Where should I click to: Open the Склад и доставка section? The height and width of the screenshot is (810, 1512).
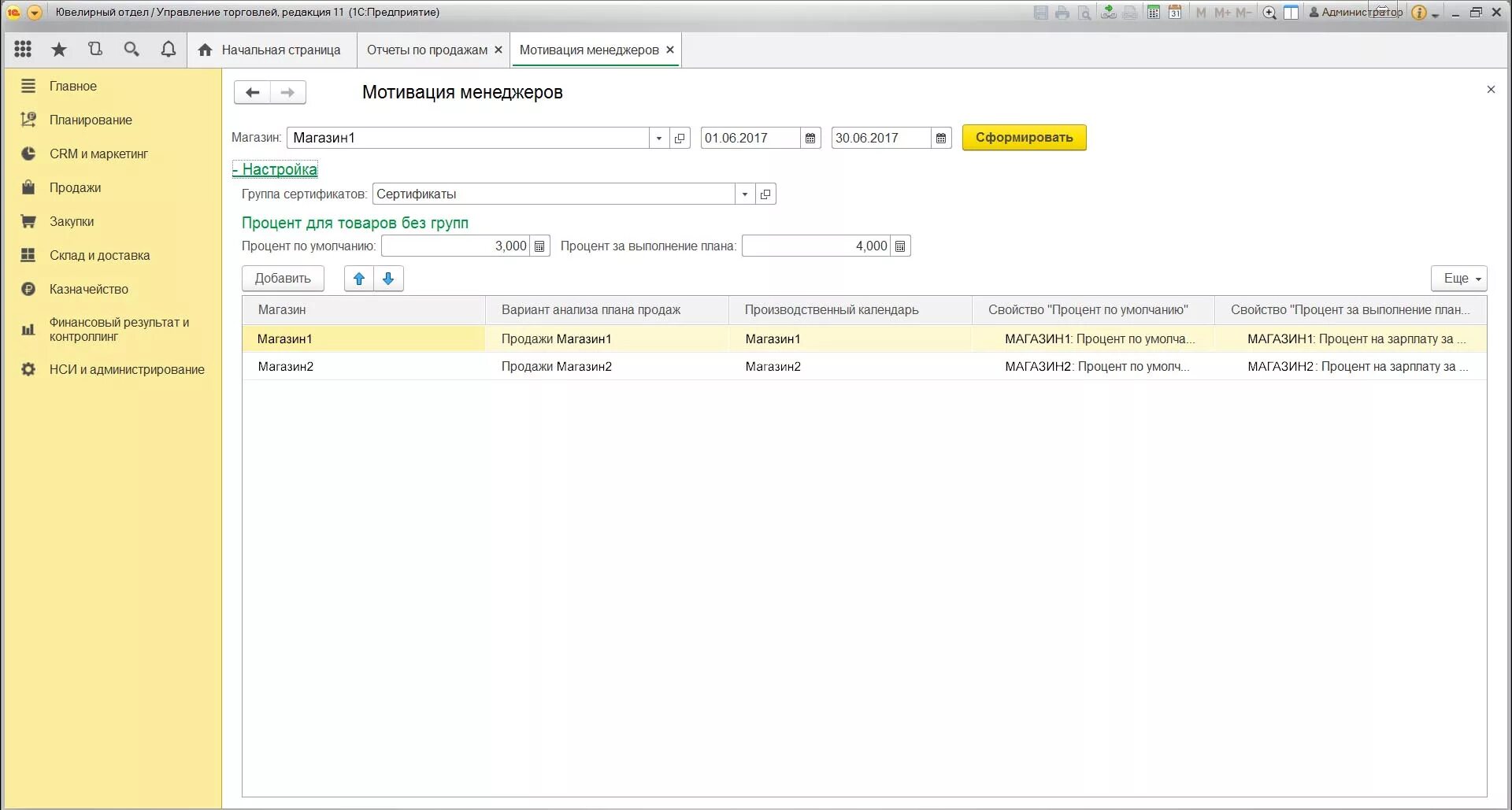point(99,255)
